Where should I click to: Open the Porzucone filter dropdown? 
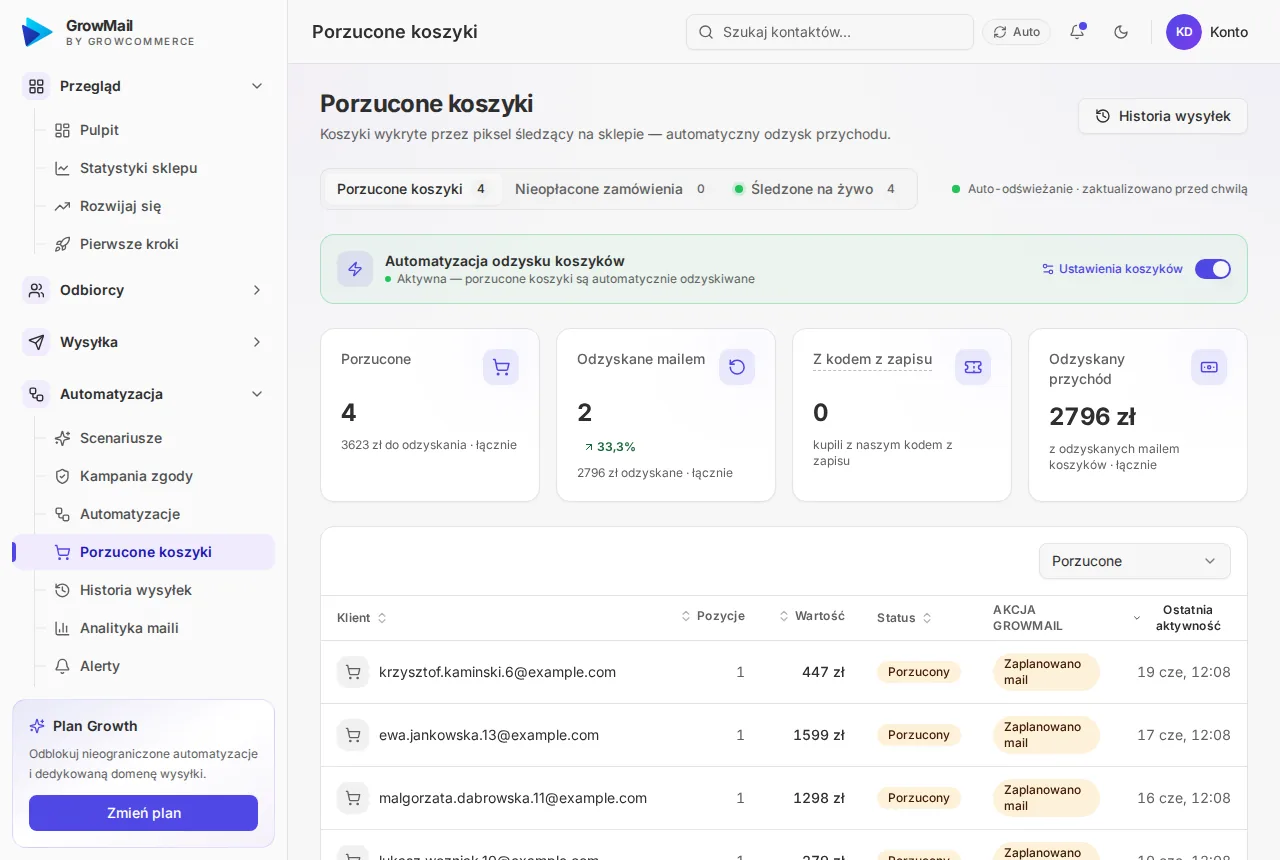(x=1135, y=561)
